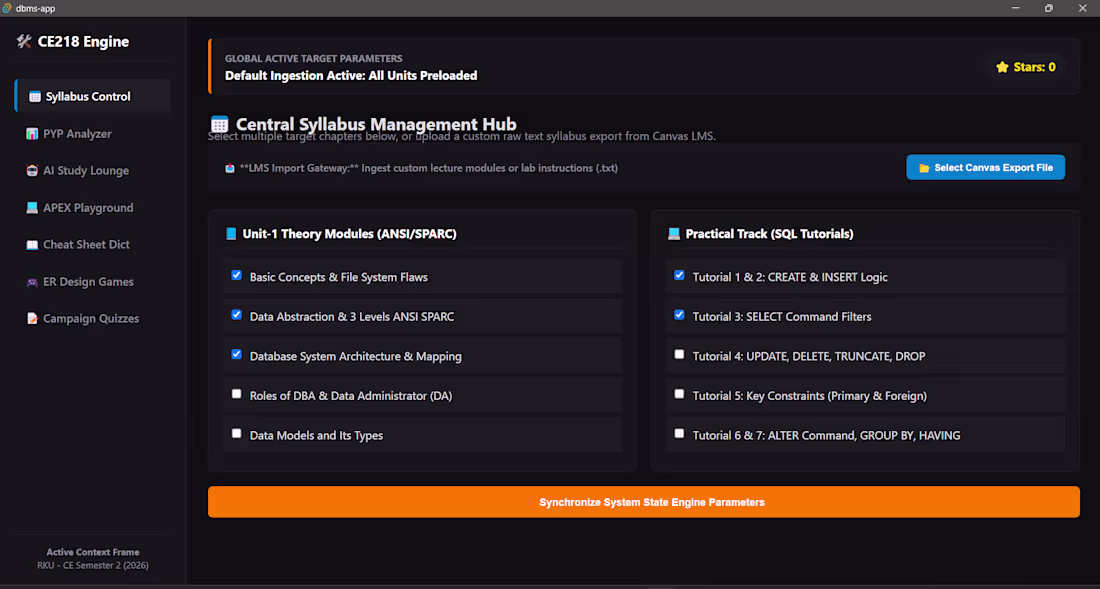Click the Central Syllabus Management Hub heading
The width and height of the screenshot is (1100, 589).
click(376, 124)
